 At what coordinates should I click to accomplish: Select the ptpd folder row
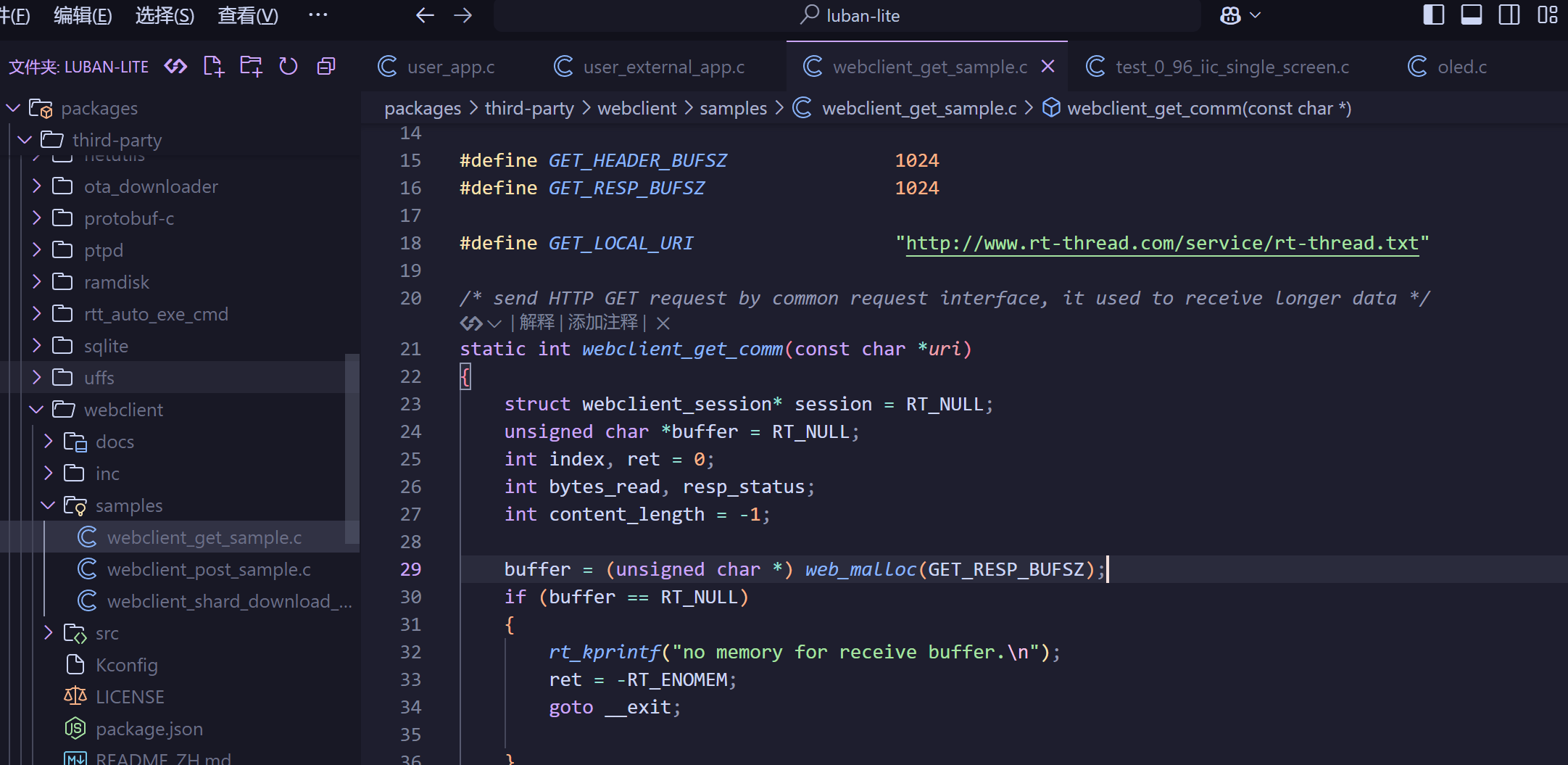click(180, 250)
